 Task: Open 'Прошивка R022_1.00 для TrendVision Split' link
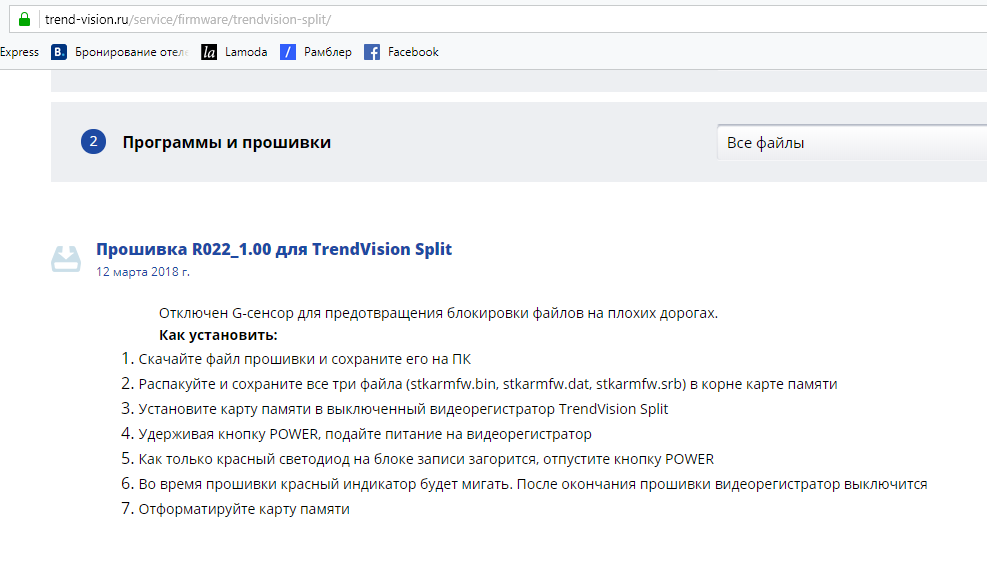(x=274, y=249)
